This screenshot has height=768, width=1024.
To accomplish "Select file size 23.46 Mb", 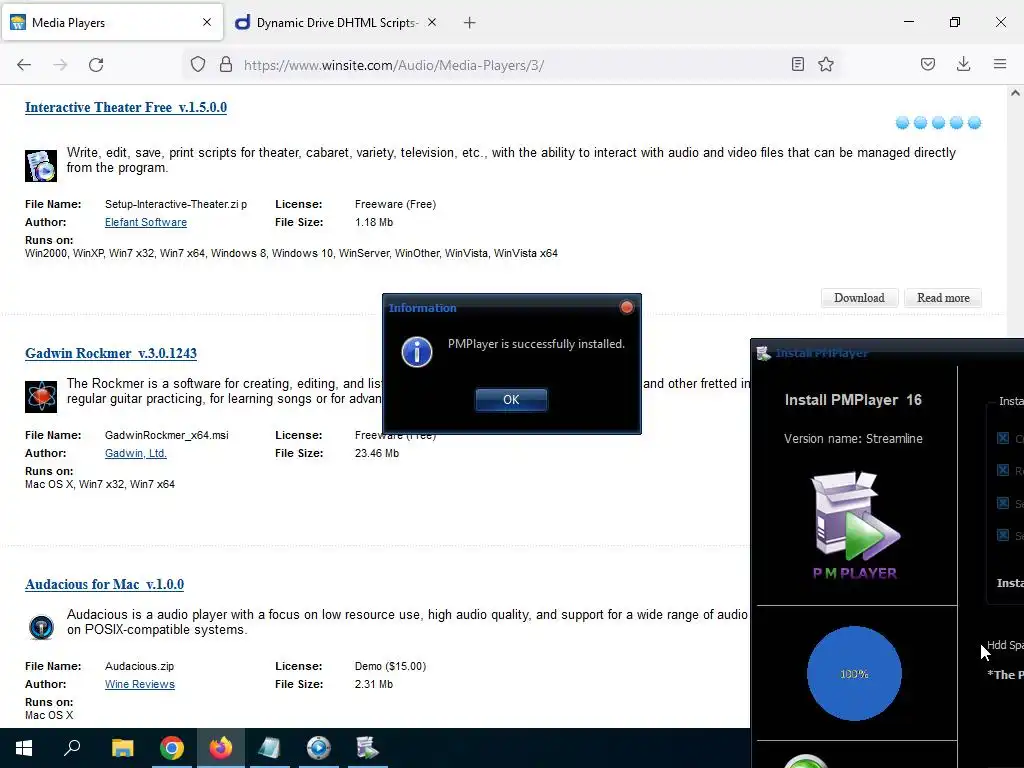I will pyautogui.click(x=377, y=453).
